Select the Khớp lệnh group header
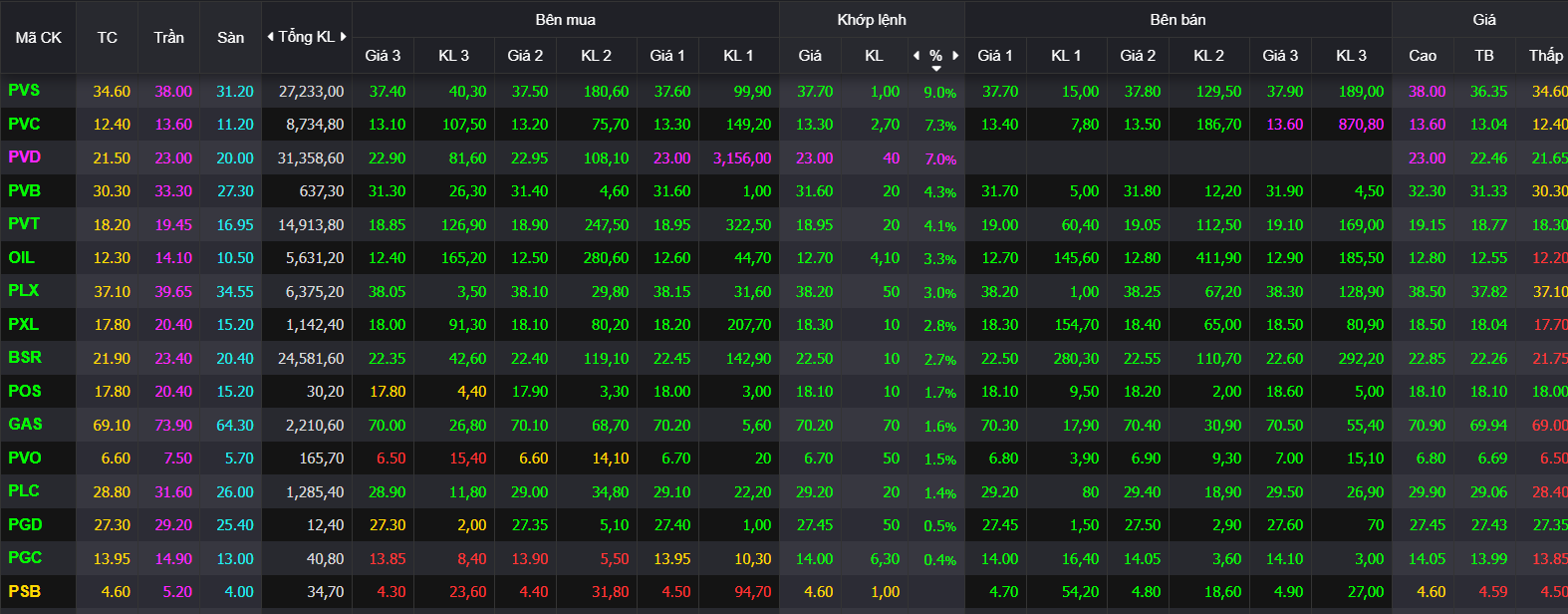This screenshot has width=1568, height=614. coord(872,19)
